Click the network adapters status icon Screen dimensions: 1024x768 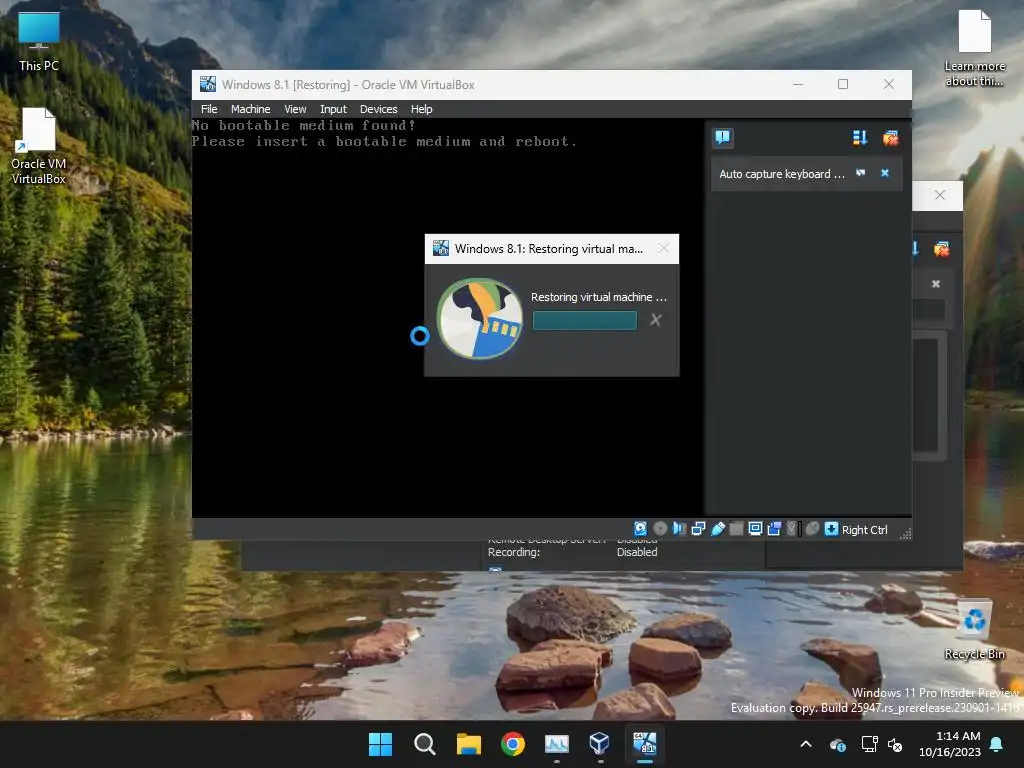(x=698, y=528)
